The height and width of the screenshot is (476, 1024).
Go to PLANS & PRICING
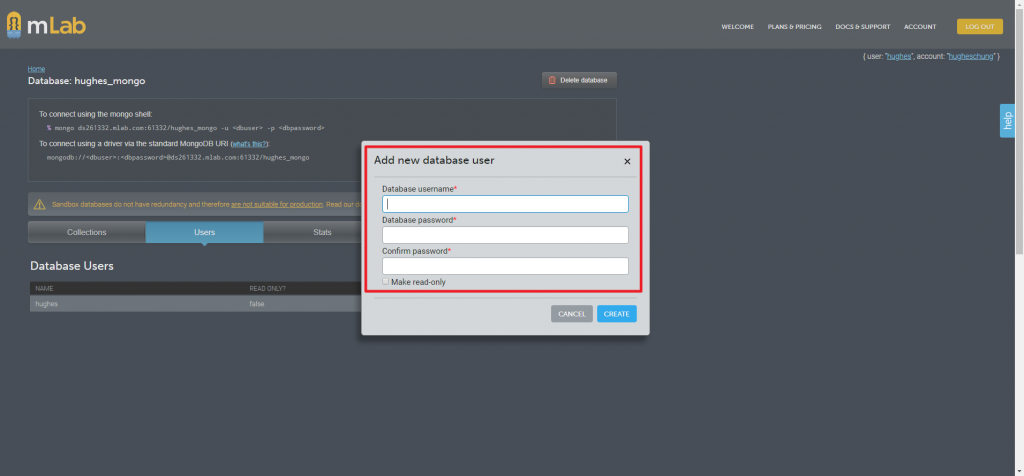[x=795, y=27]
